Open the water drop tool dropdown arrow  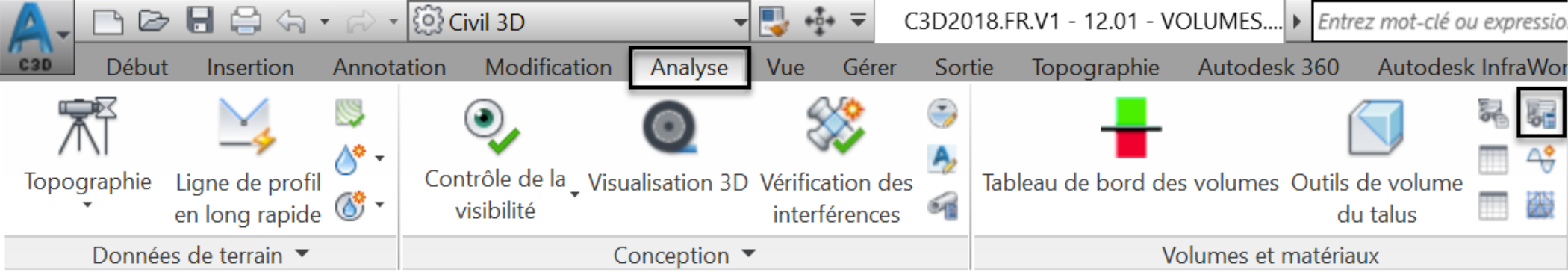tap(379, 158)
